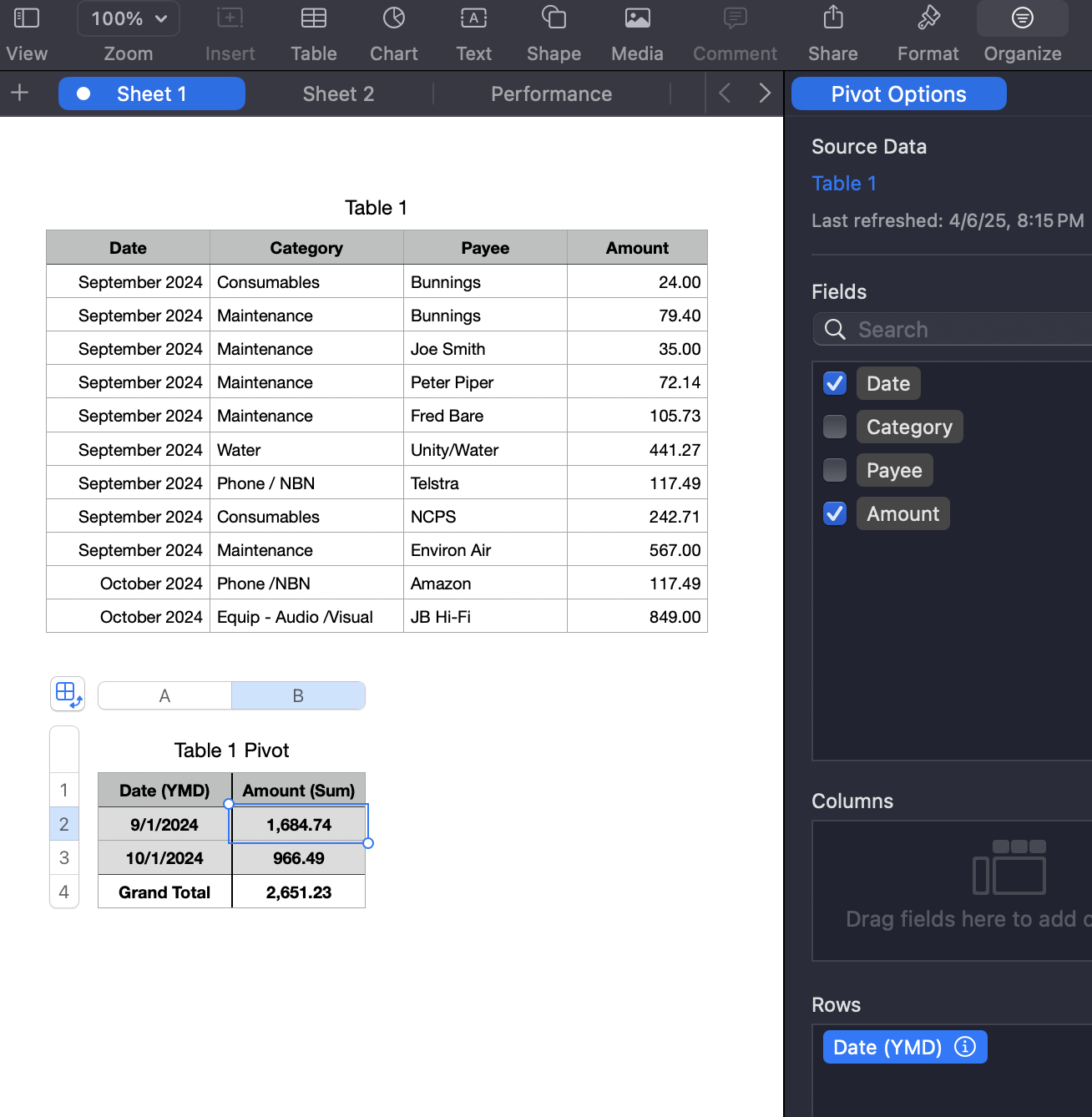
Task: Select row 4 header of pivot table
Action: (x=64, y=892)
